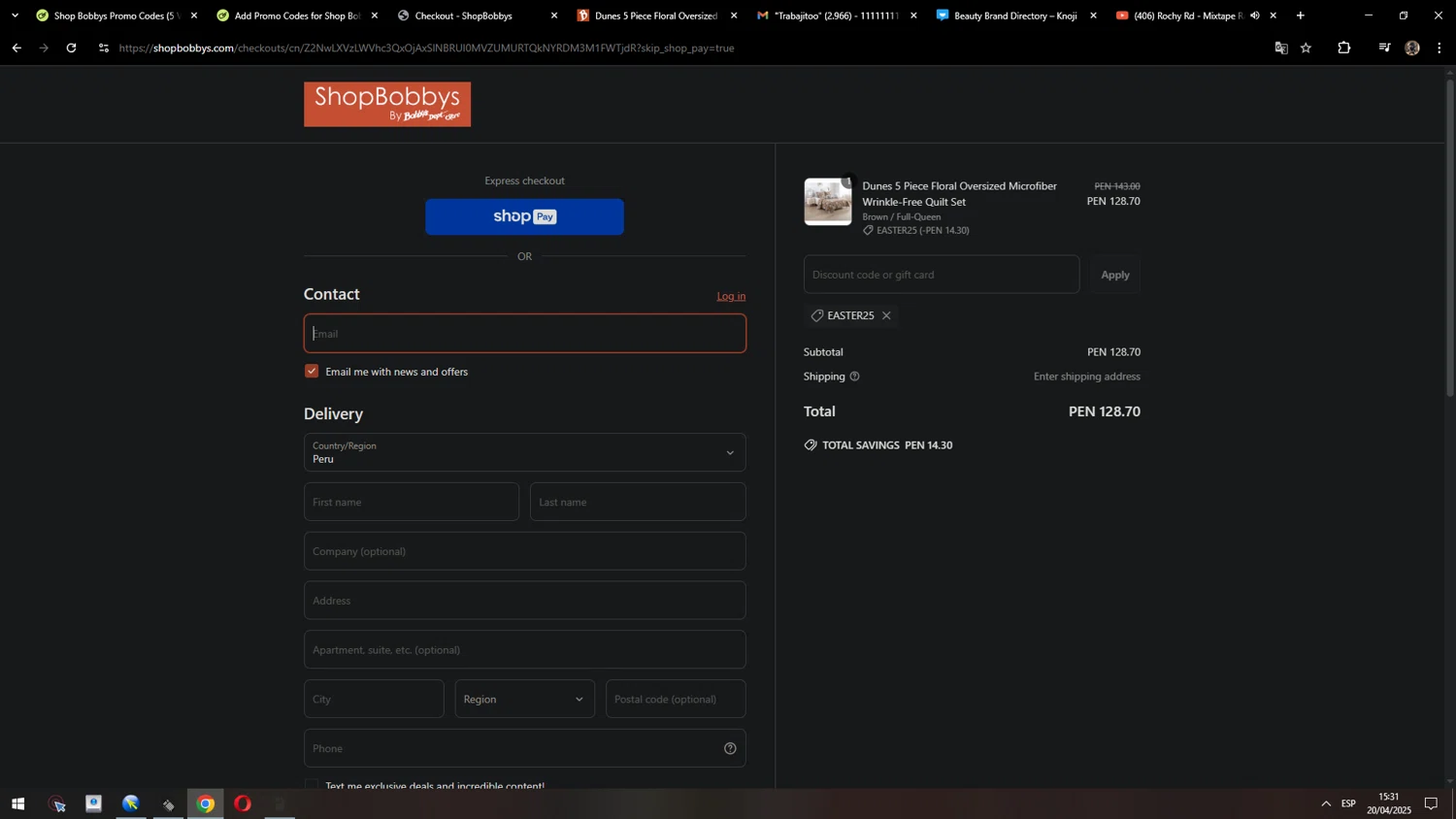Viewport: 1456px width, 819px height.
Task: Open the Country/Region dropdown
Action: pos(525,452)
